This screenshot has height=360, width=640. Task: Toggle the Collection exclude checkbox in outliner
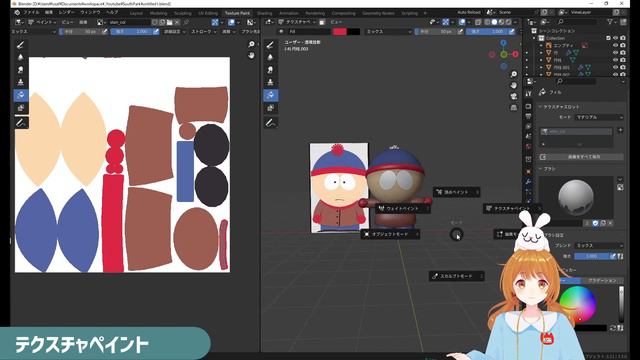click(x=608, y=38)
